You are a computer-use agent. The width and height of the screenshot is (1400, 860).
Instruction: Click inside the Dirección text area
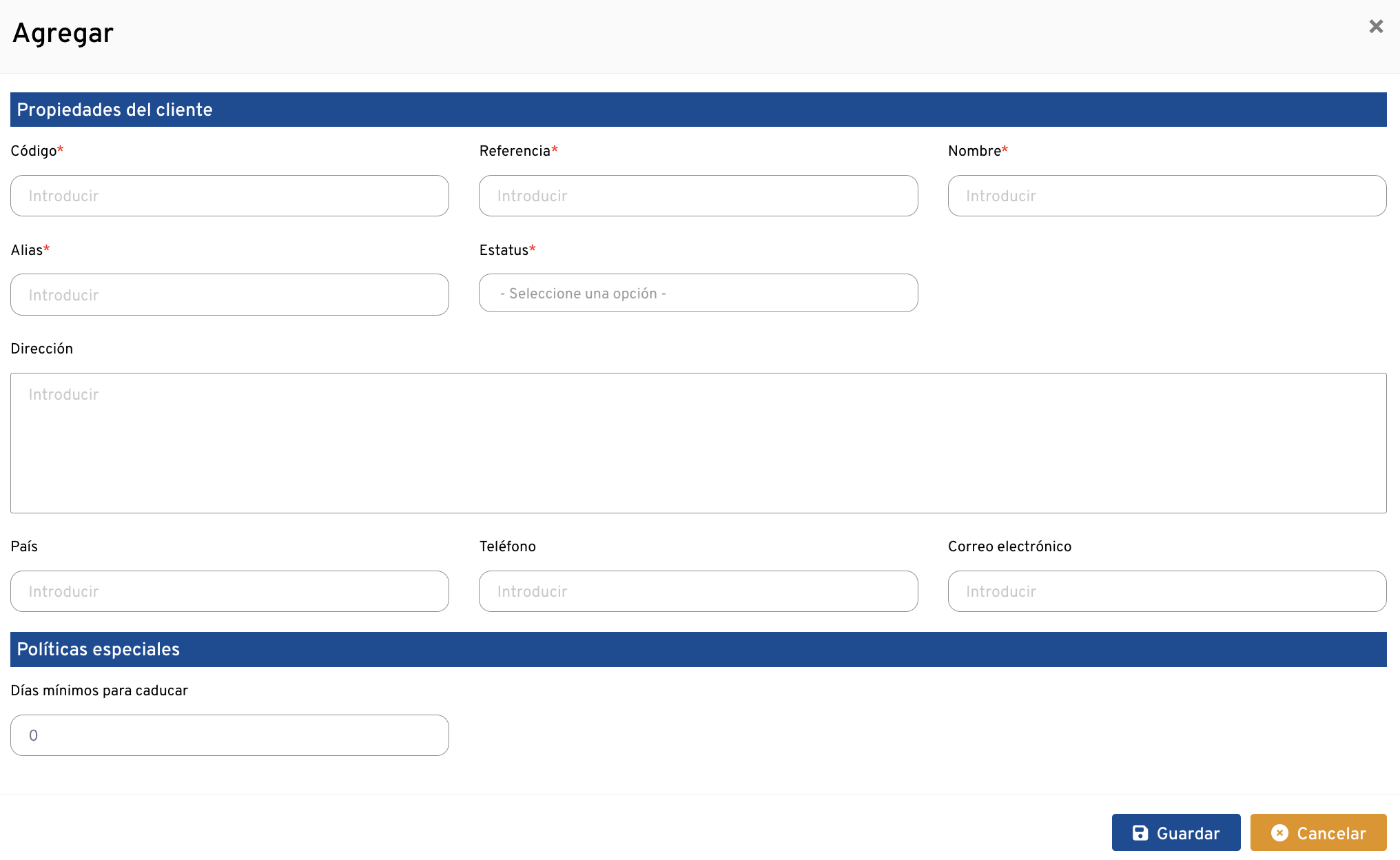click(698, 443)
